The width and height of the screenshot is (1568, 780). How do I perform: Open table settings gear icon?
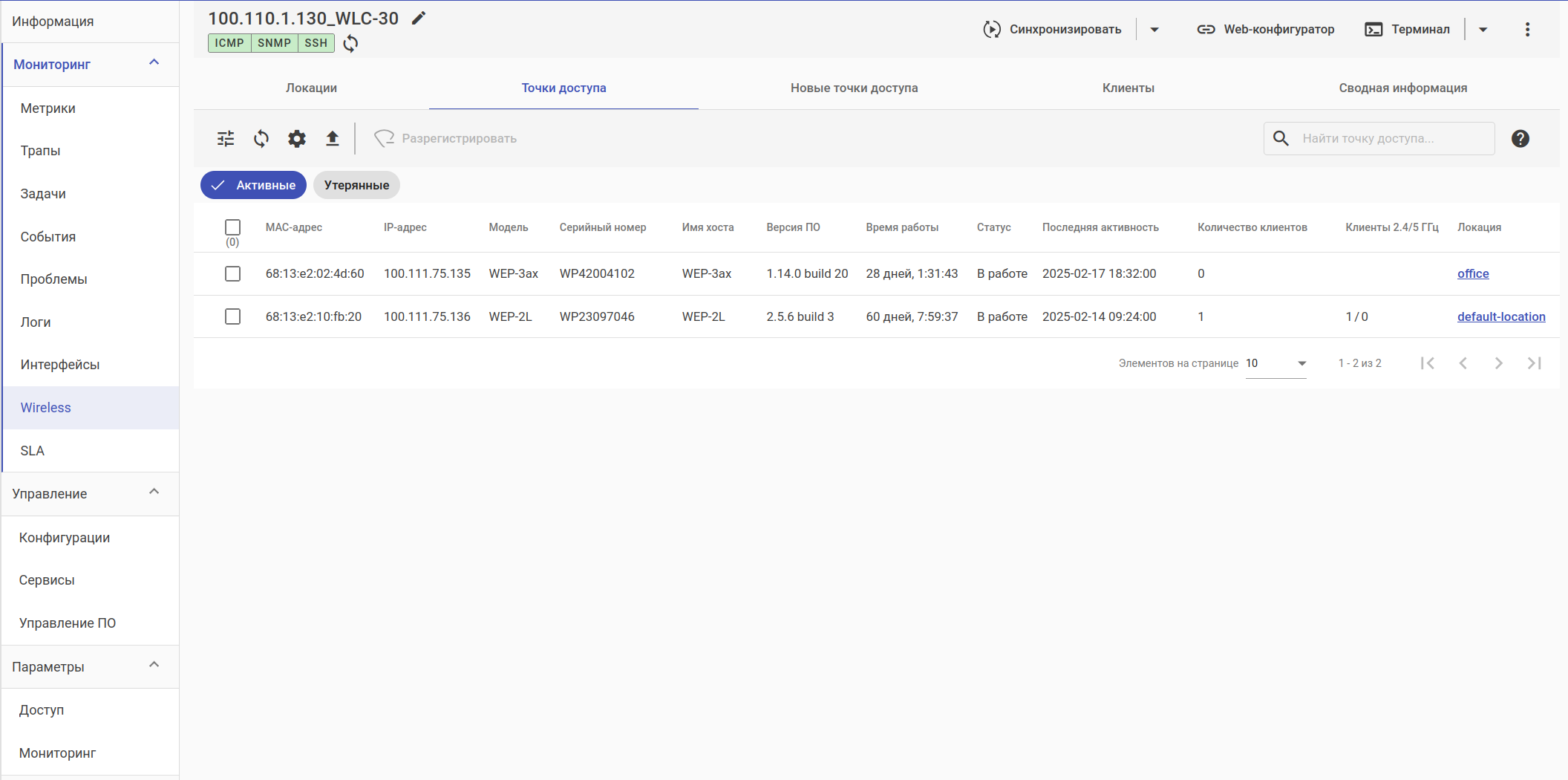297,138
